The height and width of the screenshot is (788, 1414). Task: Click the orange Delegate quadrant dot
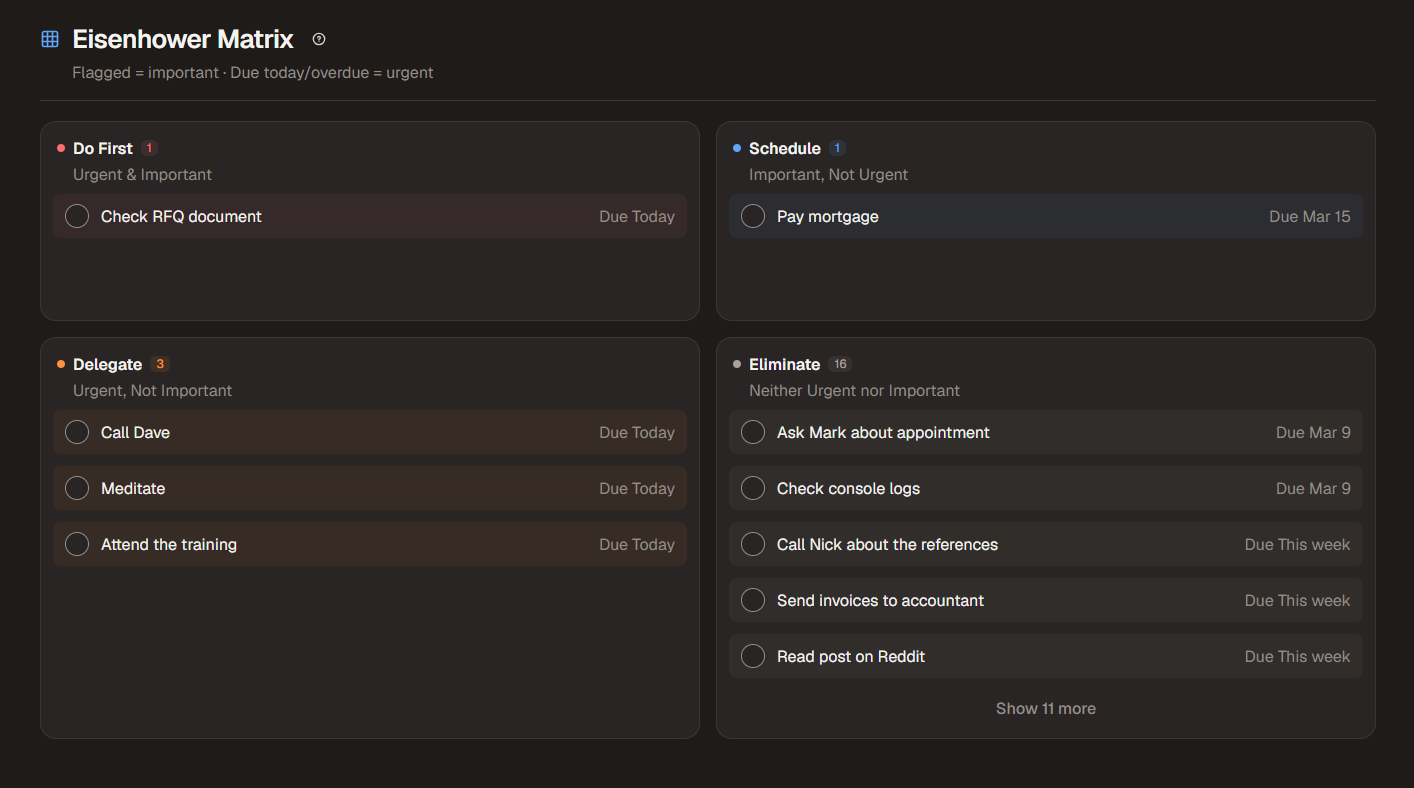(61, 364)
